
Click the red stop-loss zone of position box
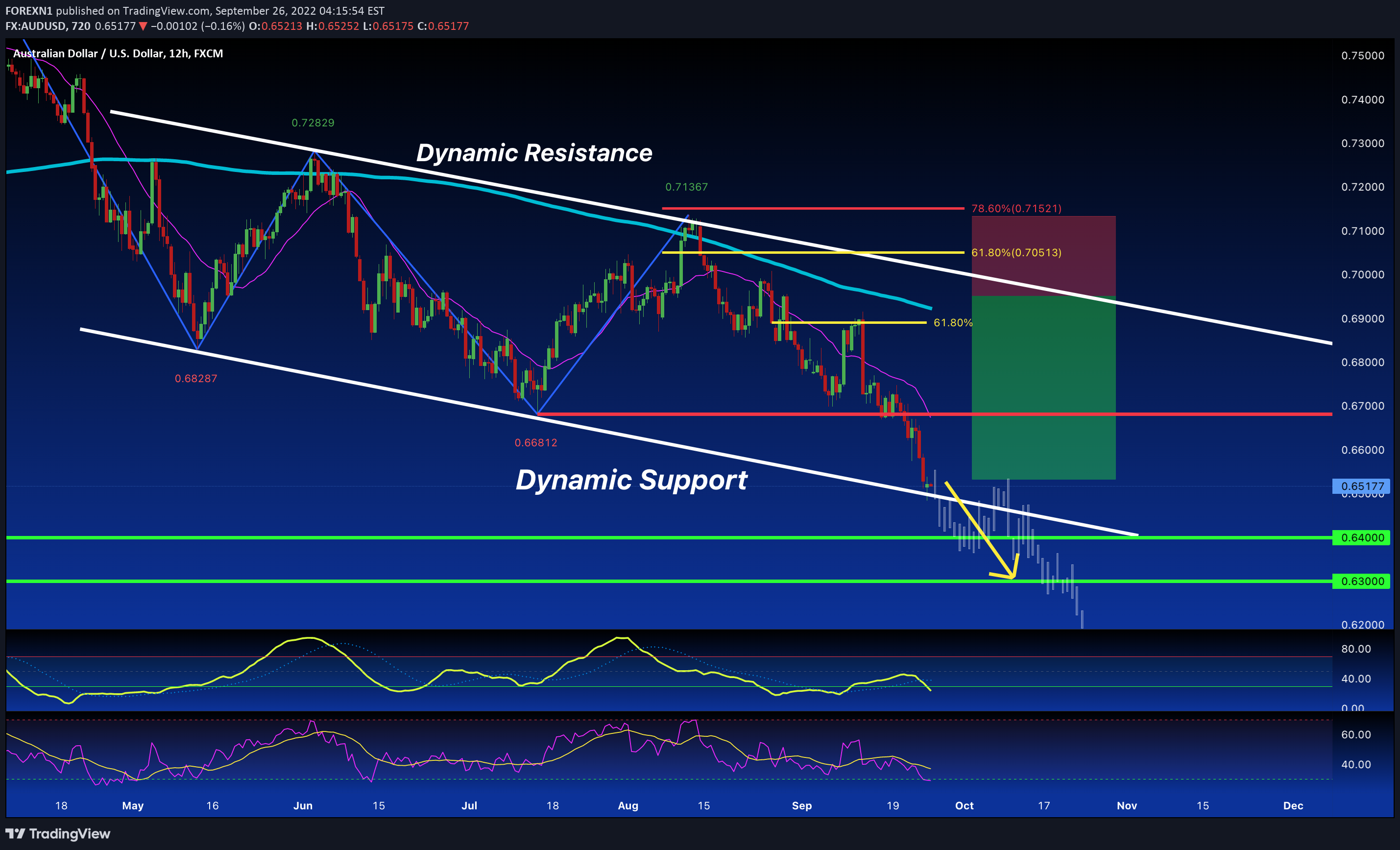(x=1044, y=256)
